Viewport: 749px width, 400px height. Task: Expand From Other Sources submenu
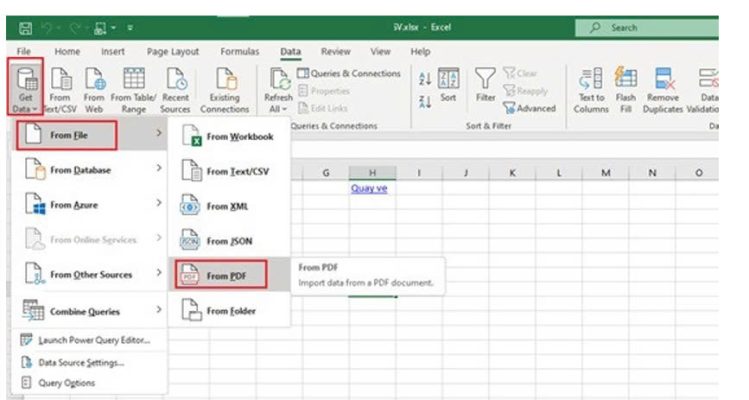coord(90,274)
